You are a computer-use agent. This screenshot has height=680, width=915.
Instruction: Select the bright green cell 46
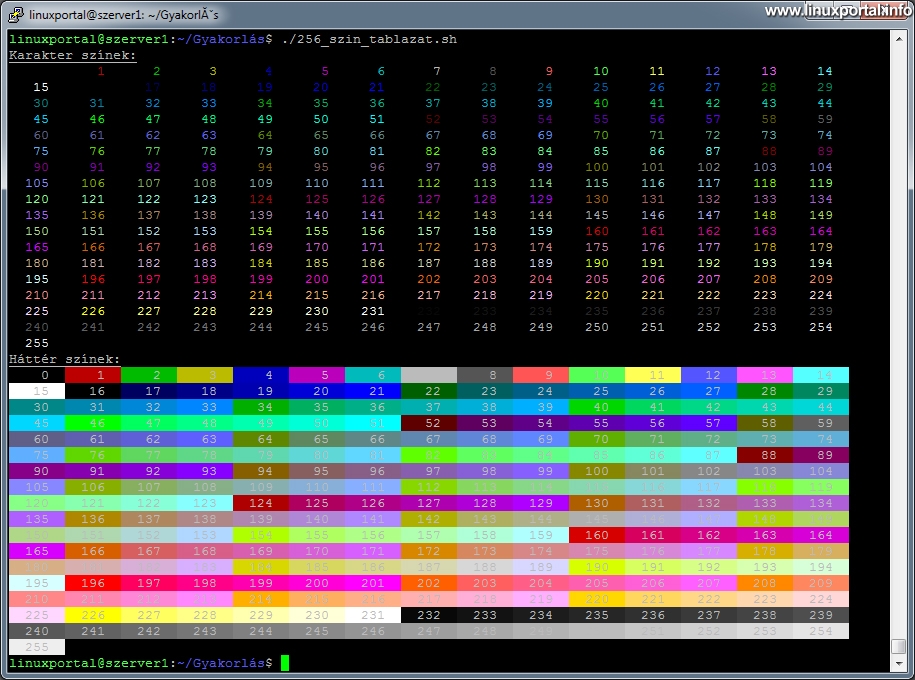click(93, 422)
